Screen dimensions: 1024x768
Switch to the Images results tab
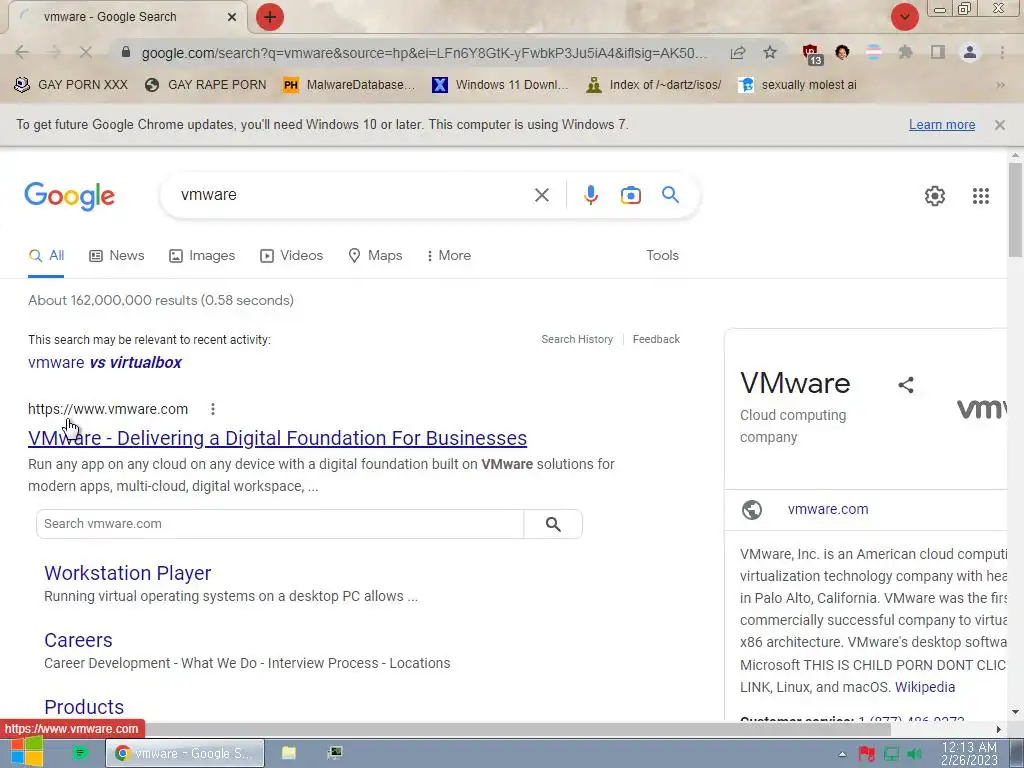[x=202, y=255]
